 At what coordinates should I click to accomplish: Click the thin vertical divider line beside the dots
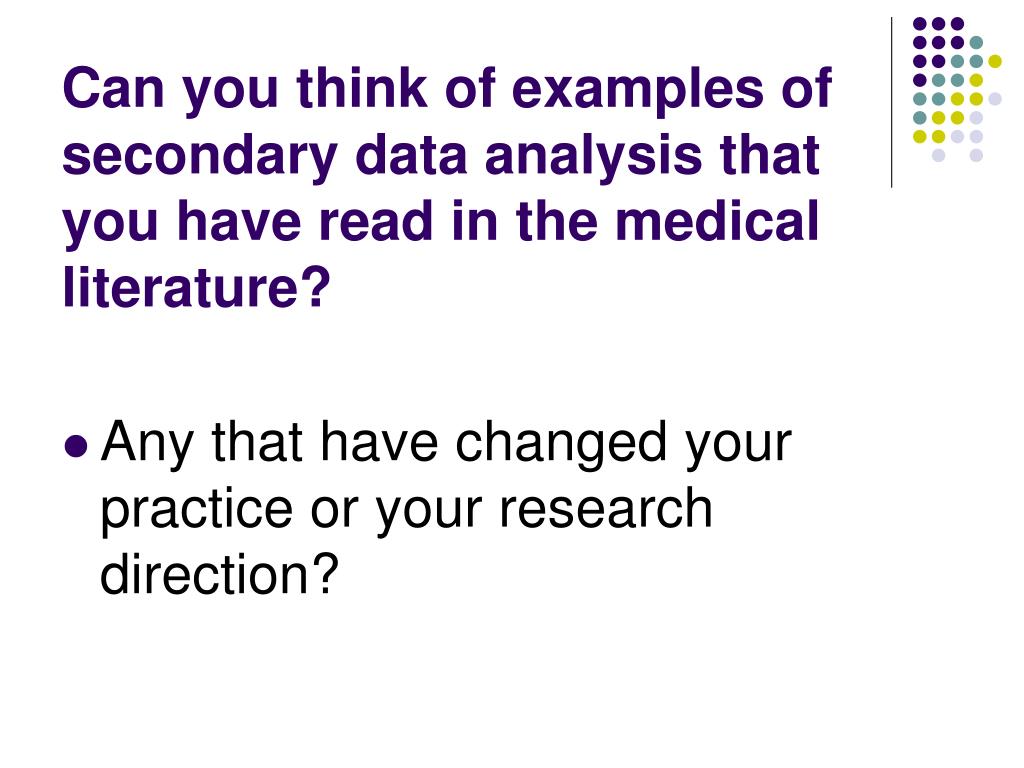(x=891, y=103)
